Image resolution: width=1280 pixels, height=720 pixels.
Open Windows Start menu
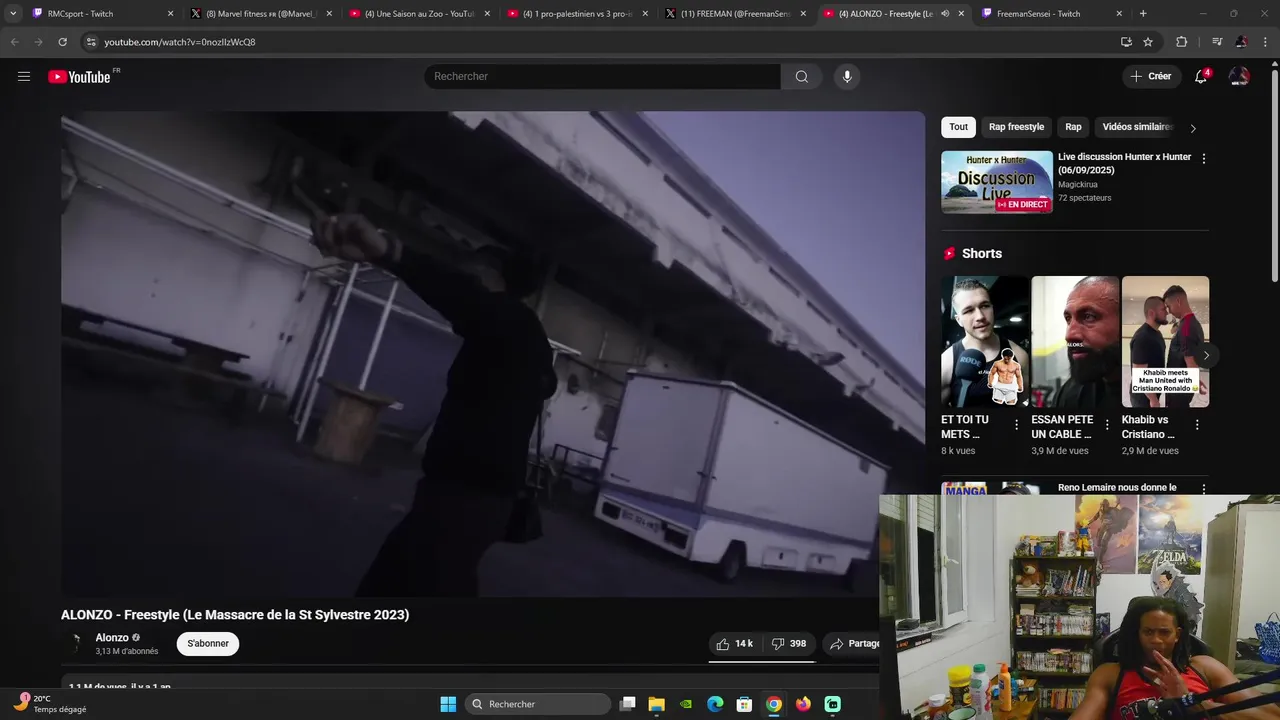[x=448, y=704]
